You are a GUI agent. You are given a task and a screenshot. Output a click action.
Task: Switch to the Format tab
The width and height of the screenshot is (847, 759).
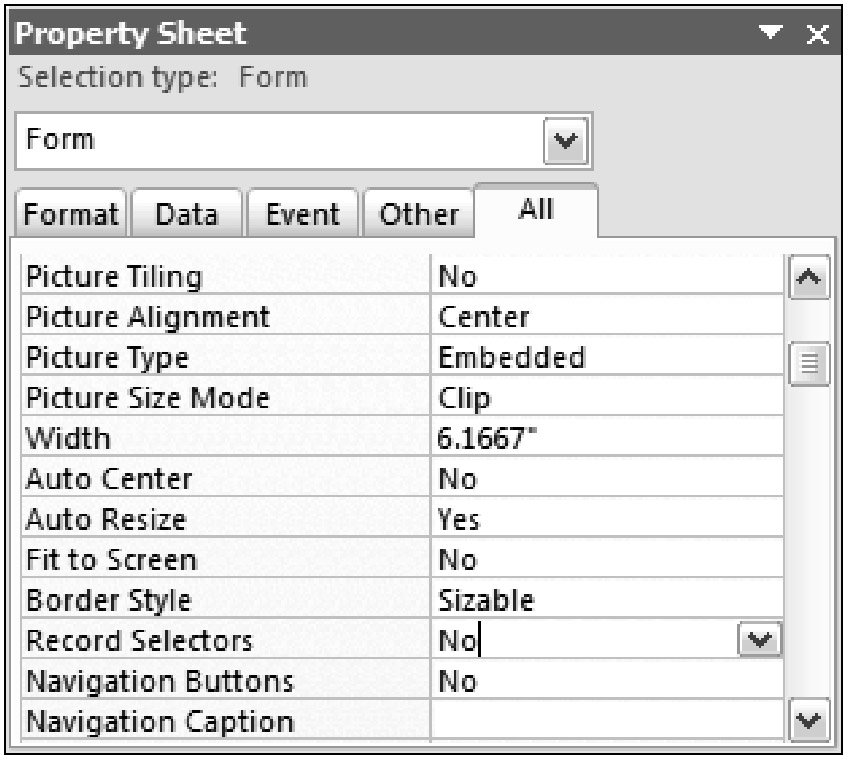coord(71,215)
